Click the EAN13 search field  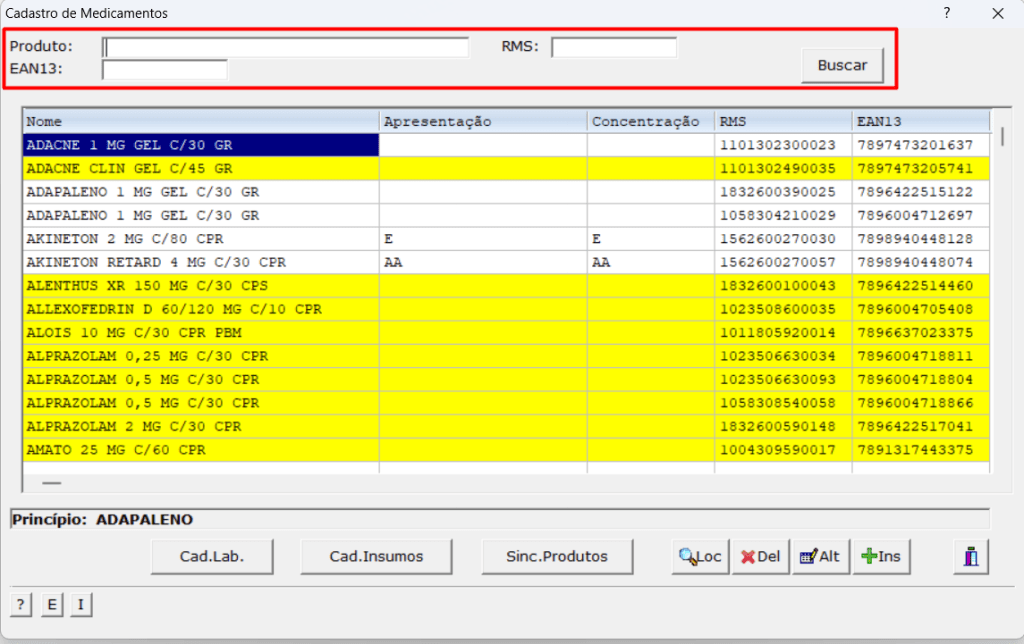coord(165,70)
